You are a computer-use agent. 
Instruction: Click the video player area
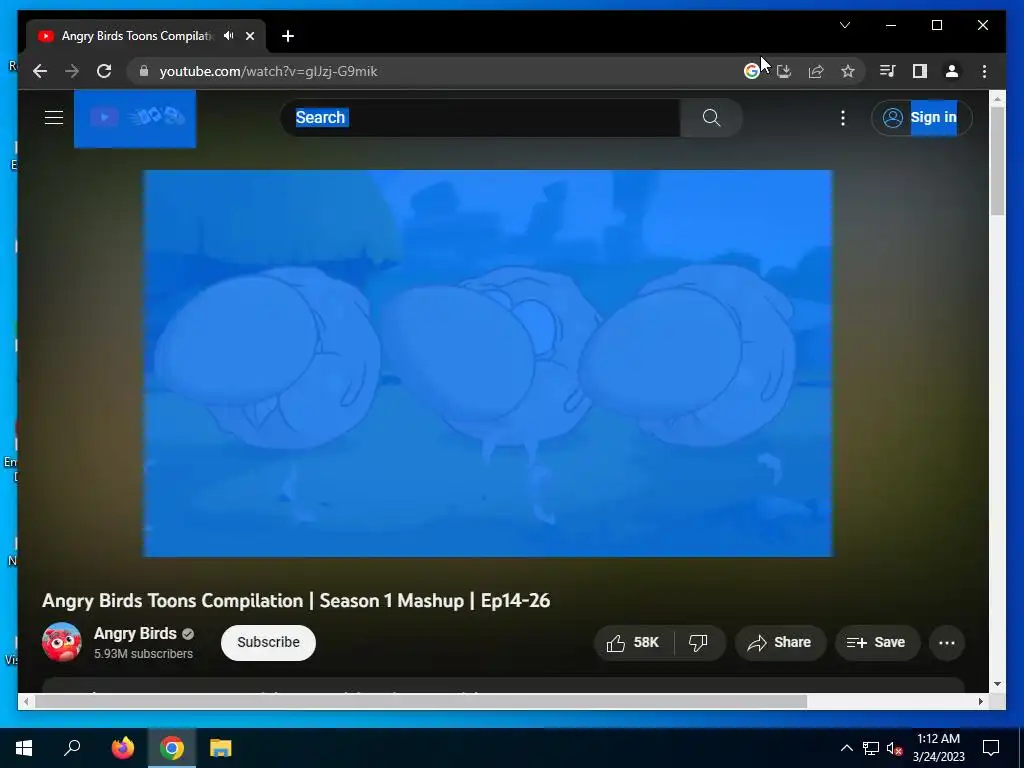click(488, 363)
